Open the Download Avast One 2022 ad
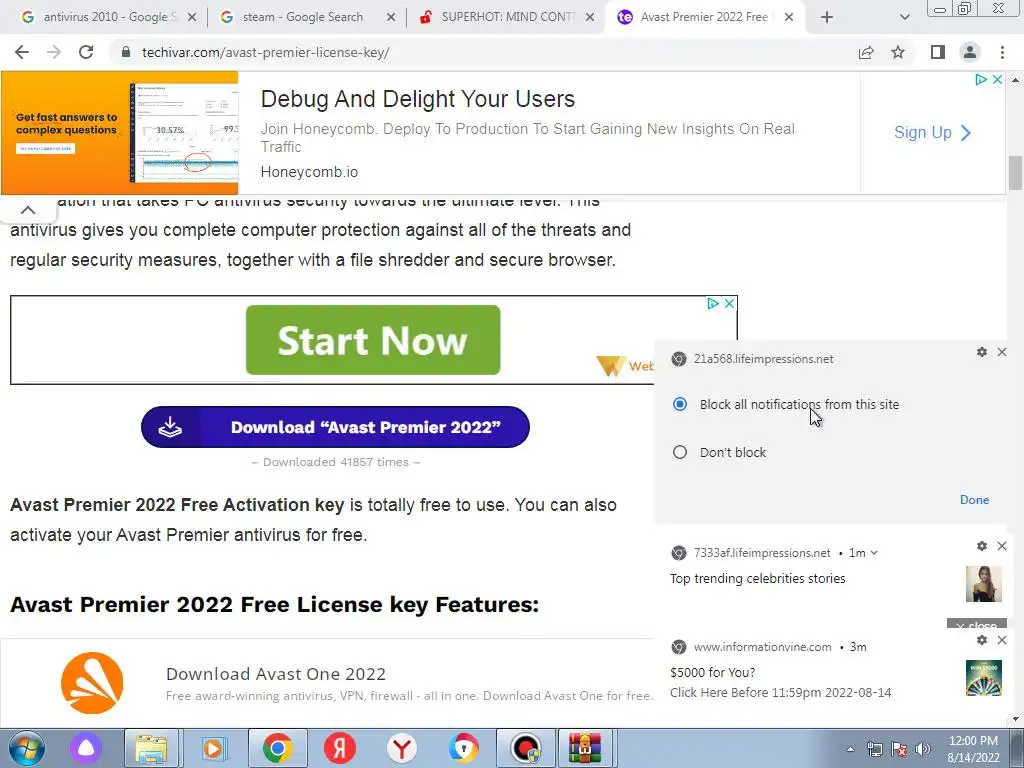 click(x=276, y=673)
